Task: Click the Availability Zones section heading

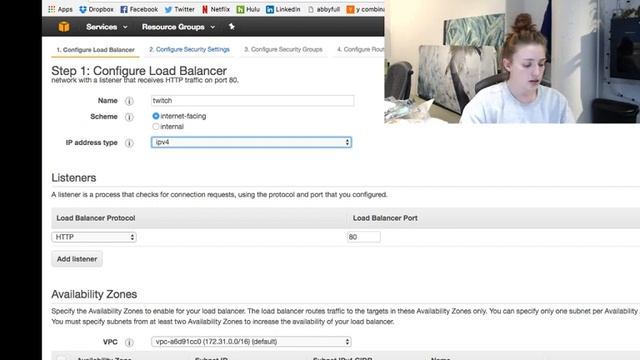Action: coord(94,294)
